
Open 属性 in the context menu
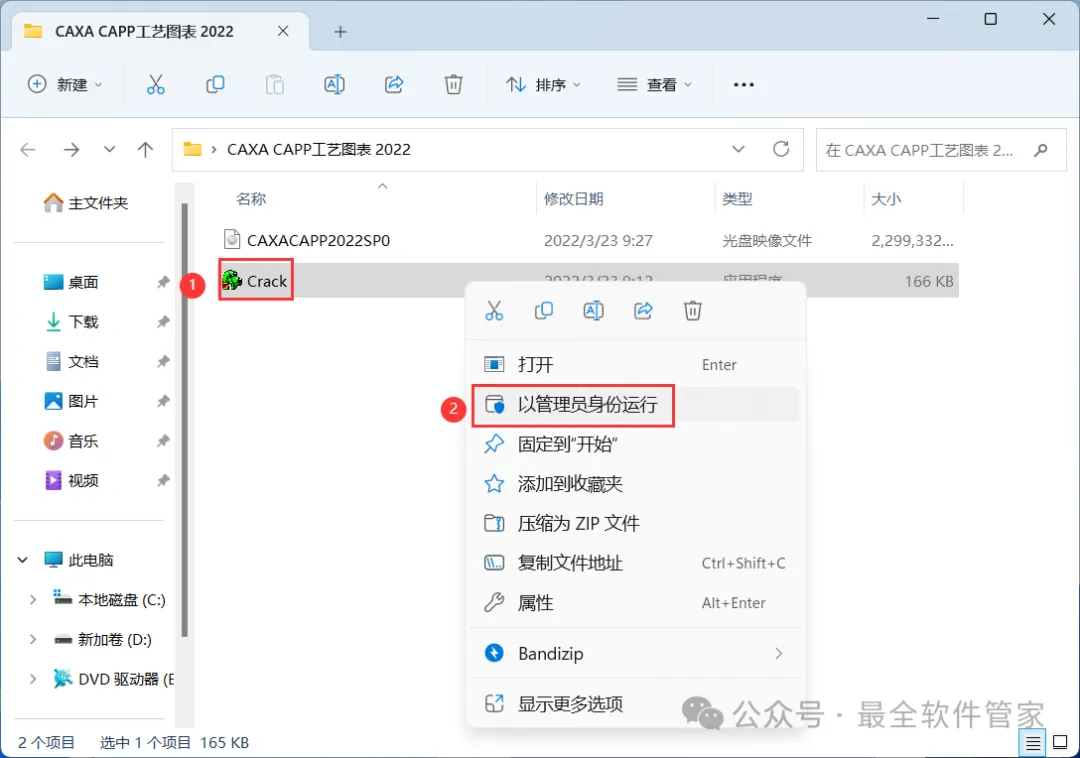coord(634,603)
